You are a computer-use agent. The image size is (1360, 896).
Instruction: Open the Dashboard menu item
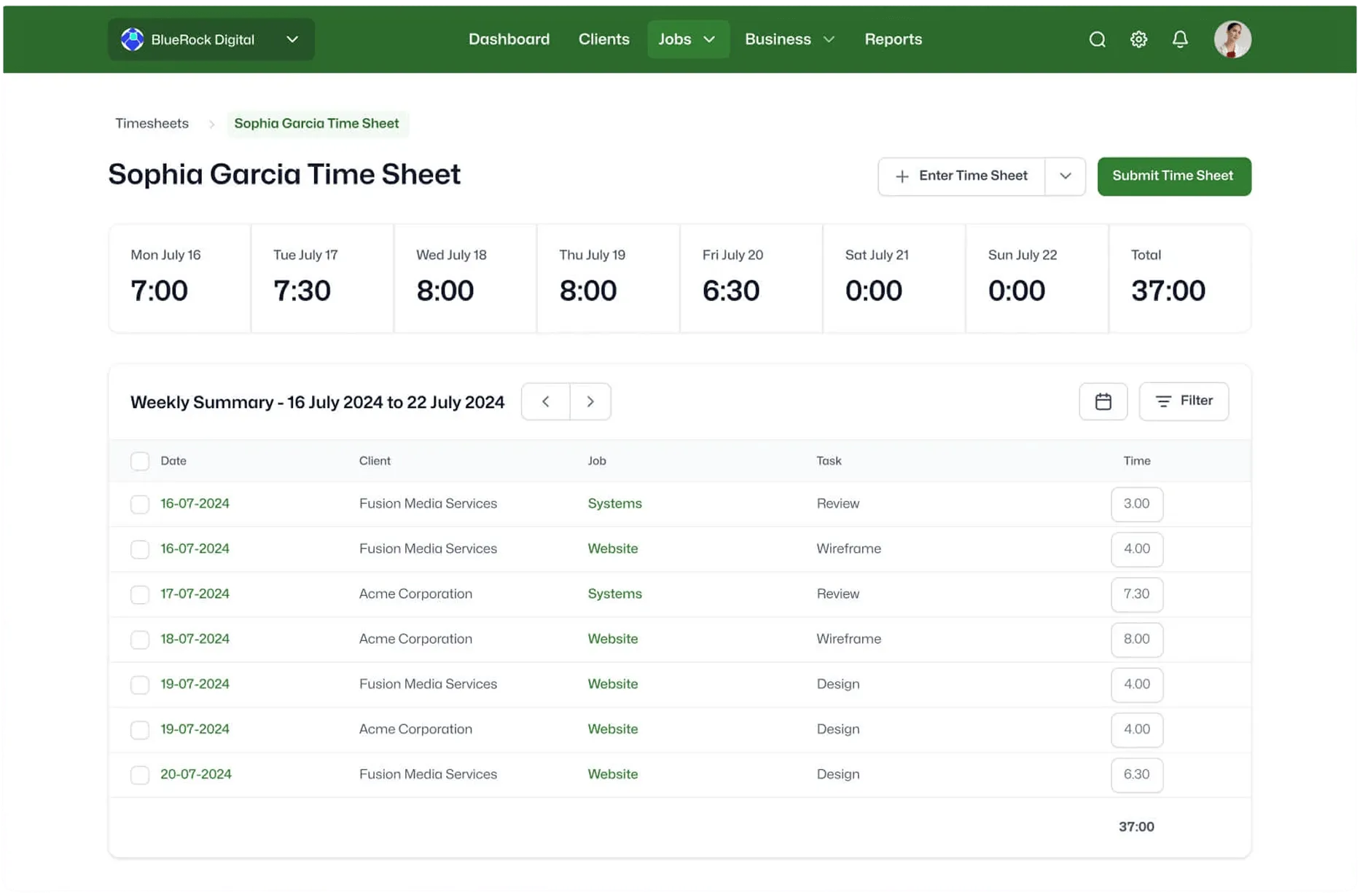tap(509, 39)
